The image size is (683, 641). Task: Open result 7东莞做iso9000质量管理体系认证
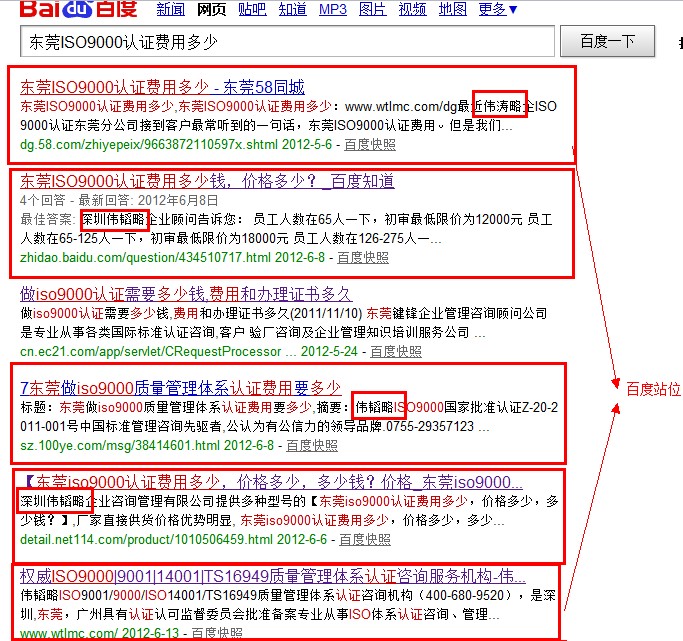180,387
